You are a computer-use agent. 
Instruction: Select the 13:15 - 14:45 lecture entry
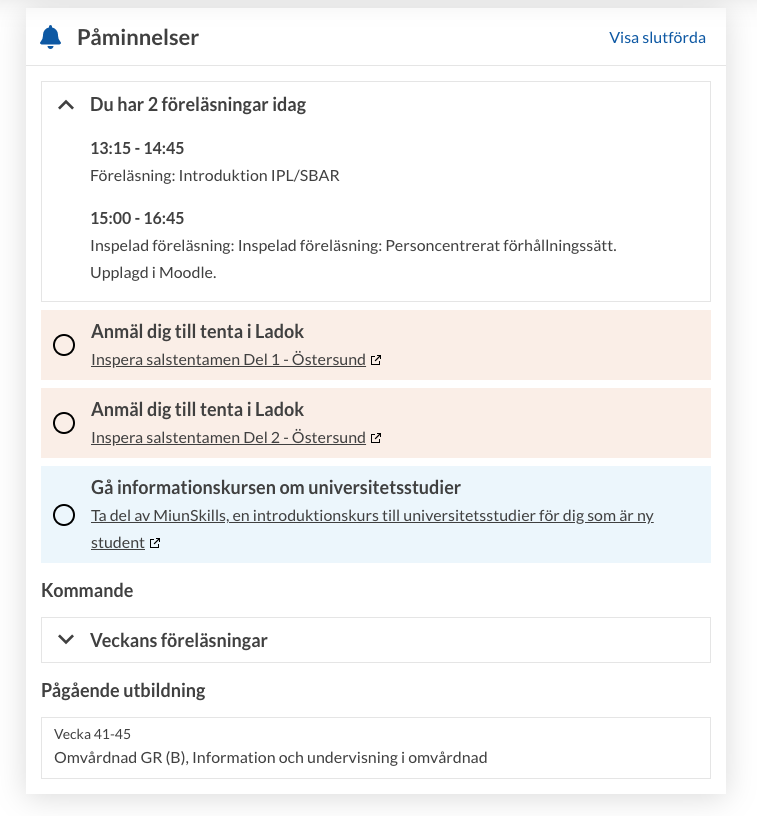[214, 162]
